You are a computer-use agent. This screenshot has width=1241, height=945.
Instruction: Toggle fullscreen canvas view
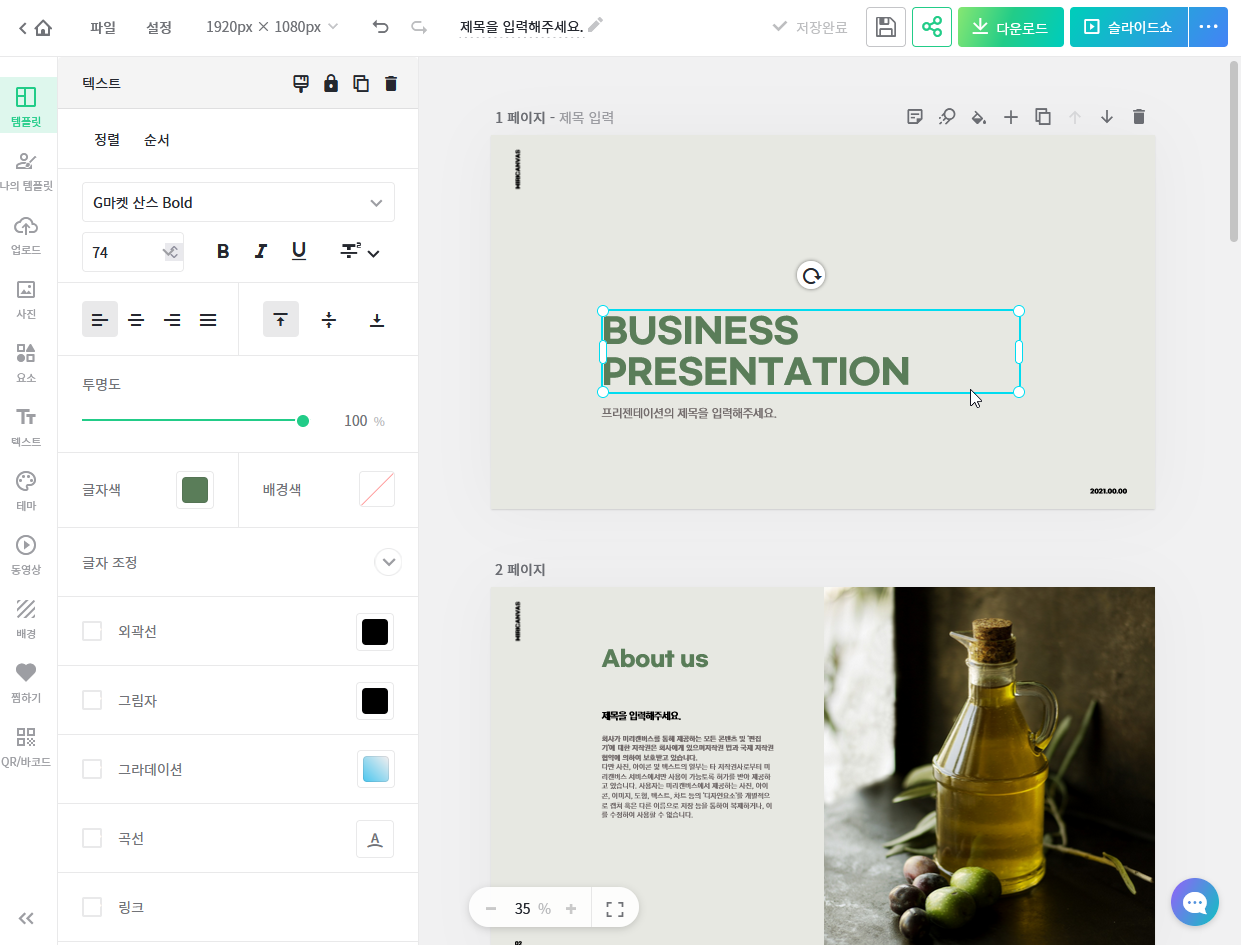click(615, 908)
